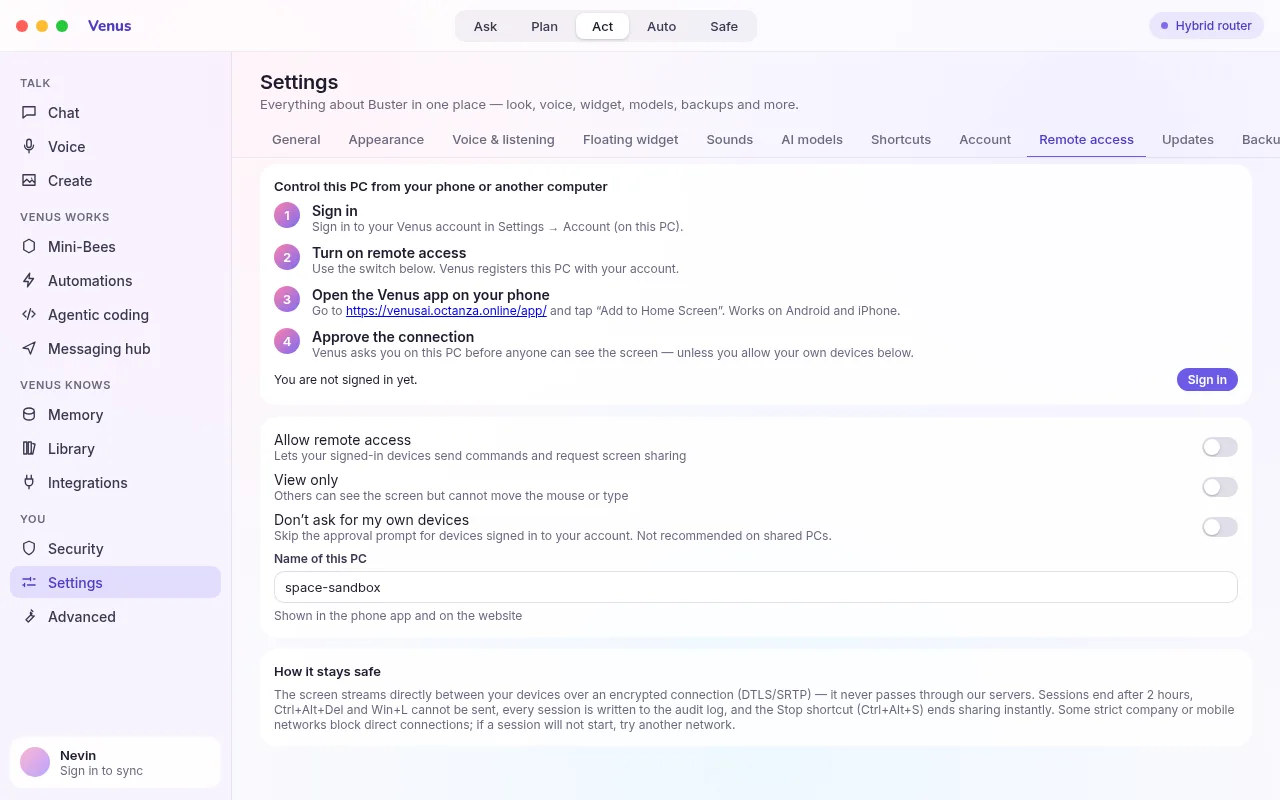Open the AI models tab
The height and width of the screenshot is (800, 1280).
pos(812,140)
